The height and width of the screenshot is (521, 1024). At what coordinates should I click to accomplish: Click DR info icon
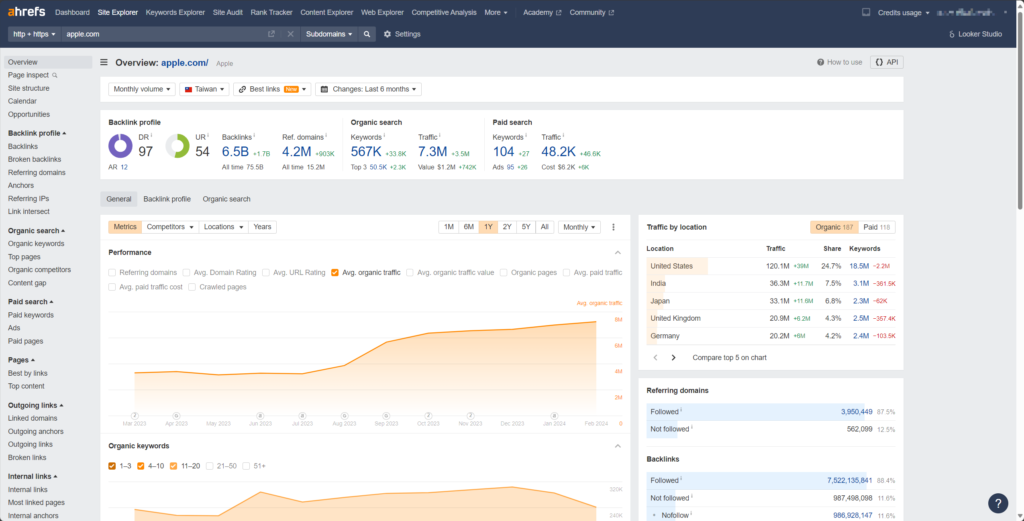152,136
